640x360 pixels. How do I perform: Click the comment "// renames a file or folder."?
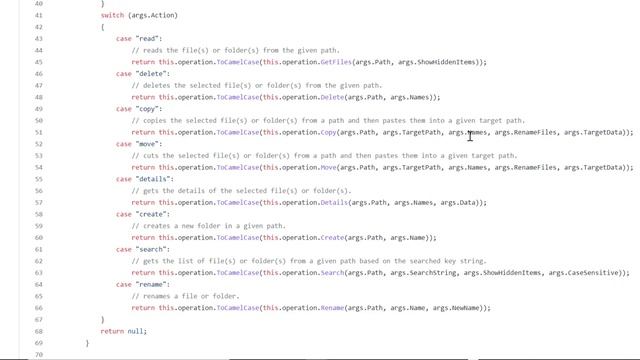click(185, 296)
